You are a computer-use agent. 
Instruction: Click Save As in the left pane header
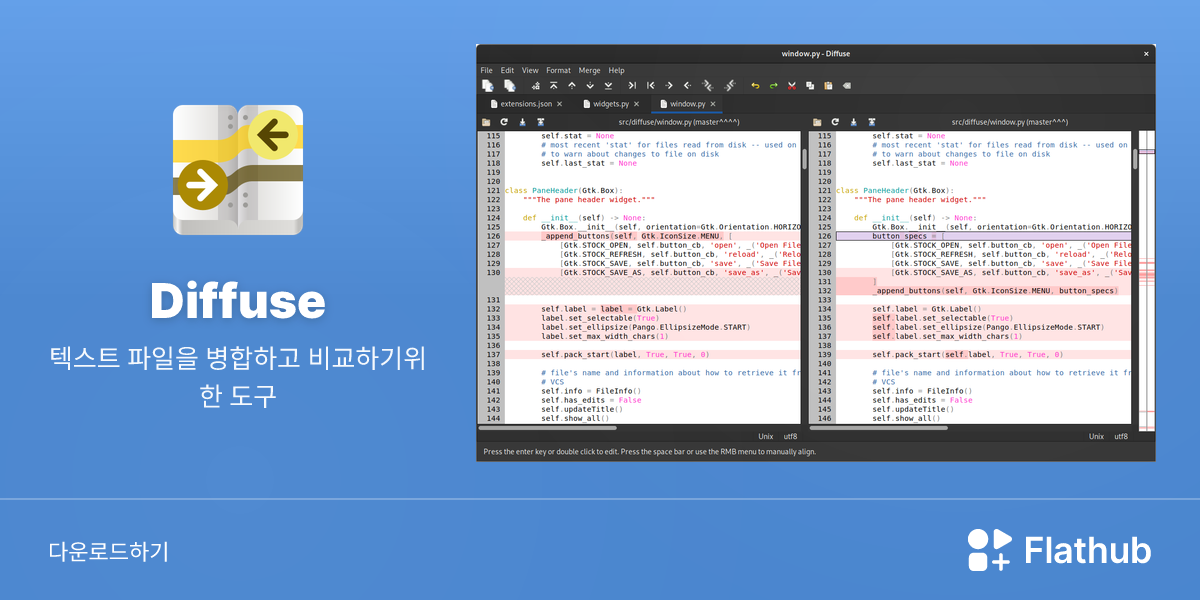click(x=540, y=122)
